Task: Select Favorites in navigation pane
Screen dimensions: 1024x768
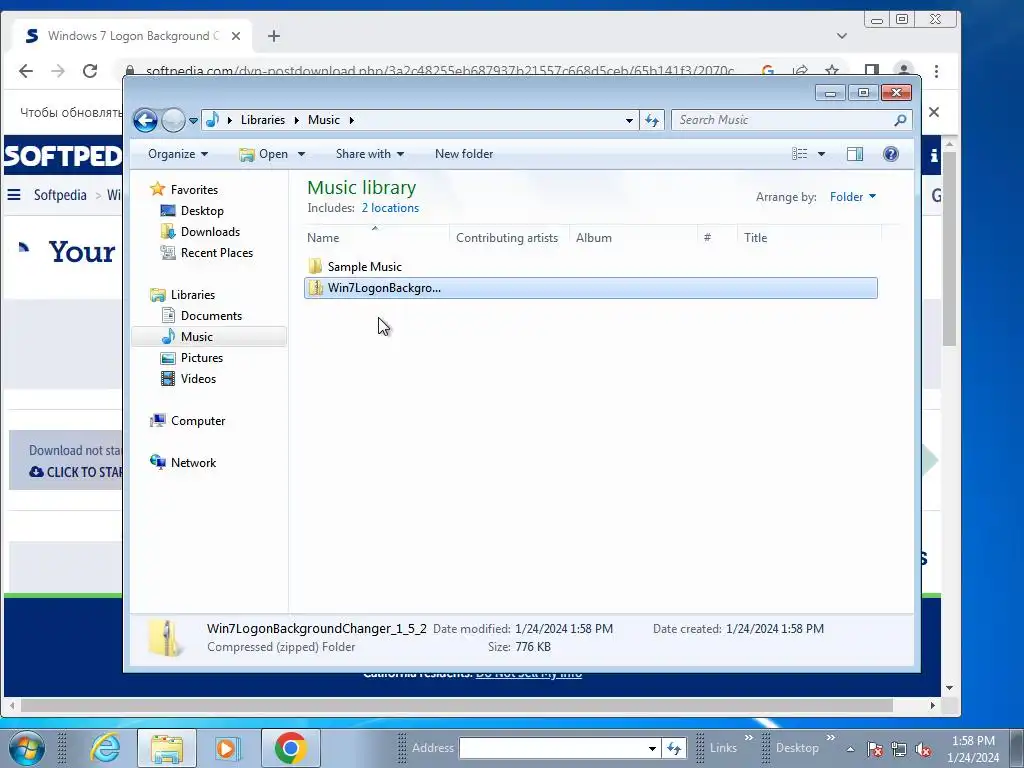Action: [194, 190]
